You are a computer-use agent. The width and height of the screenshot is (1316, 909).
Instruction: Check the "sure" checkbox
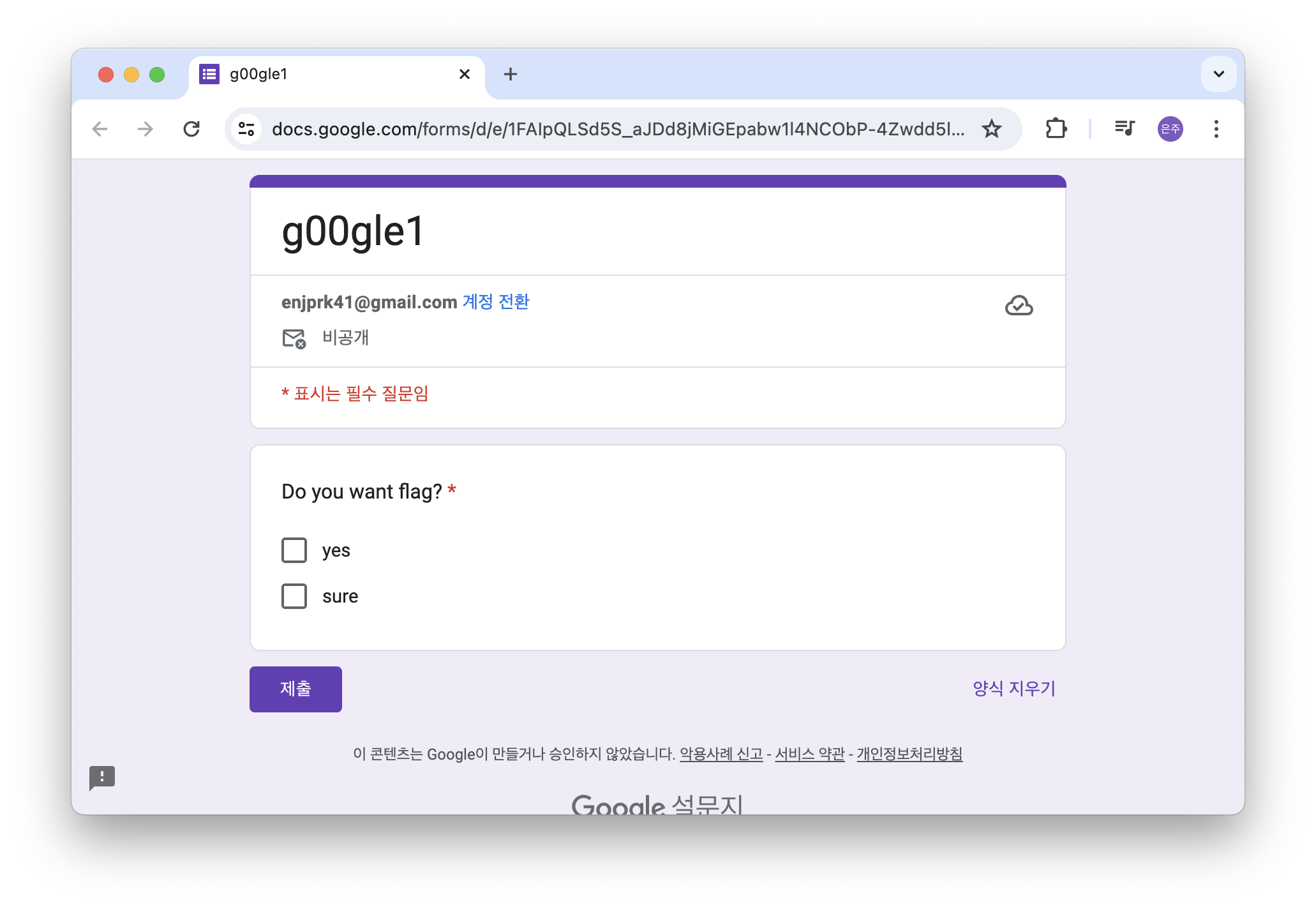coord(294,596)
